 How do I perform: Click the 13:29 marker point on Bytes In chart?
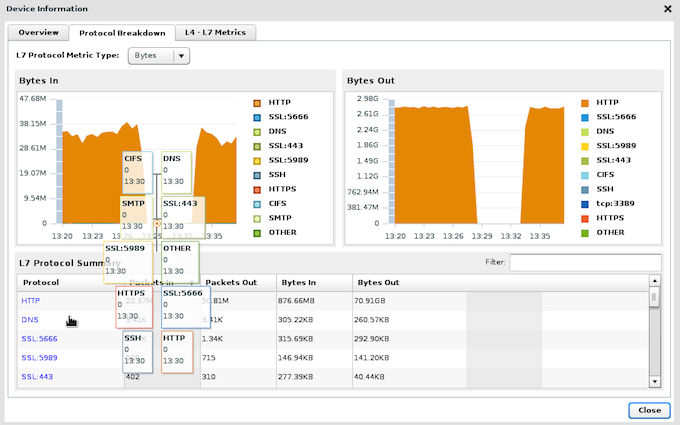[157, 224]
